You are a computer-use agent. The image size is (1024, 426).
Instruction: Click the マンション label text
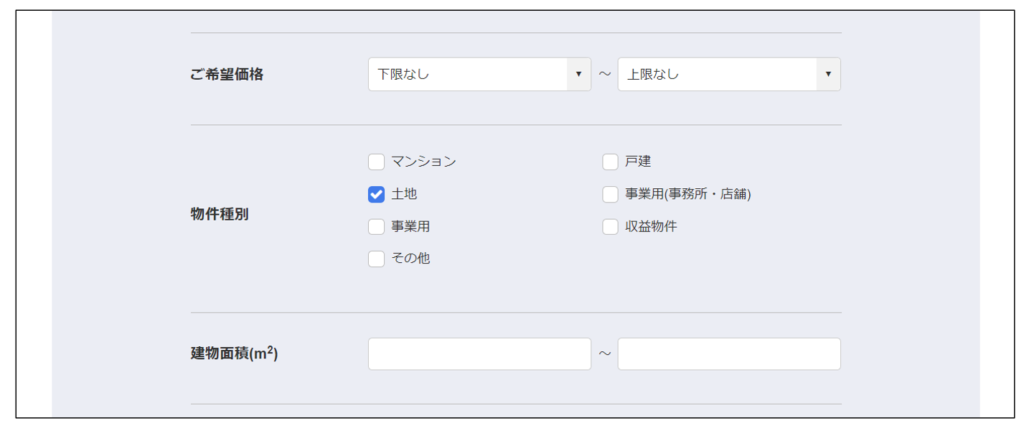coord(423,162)
